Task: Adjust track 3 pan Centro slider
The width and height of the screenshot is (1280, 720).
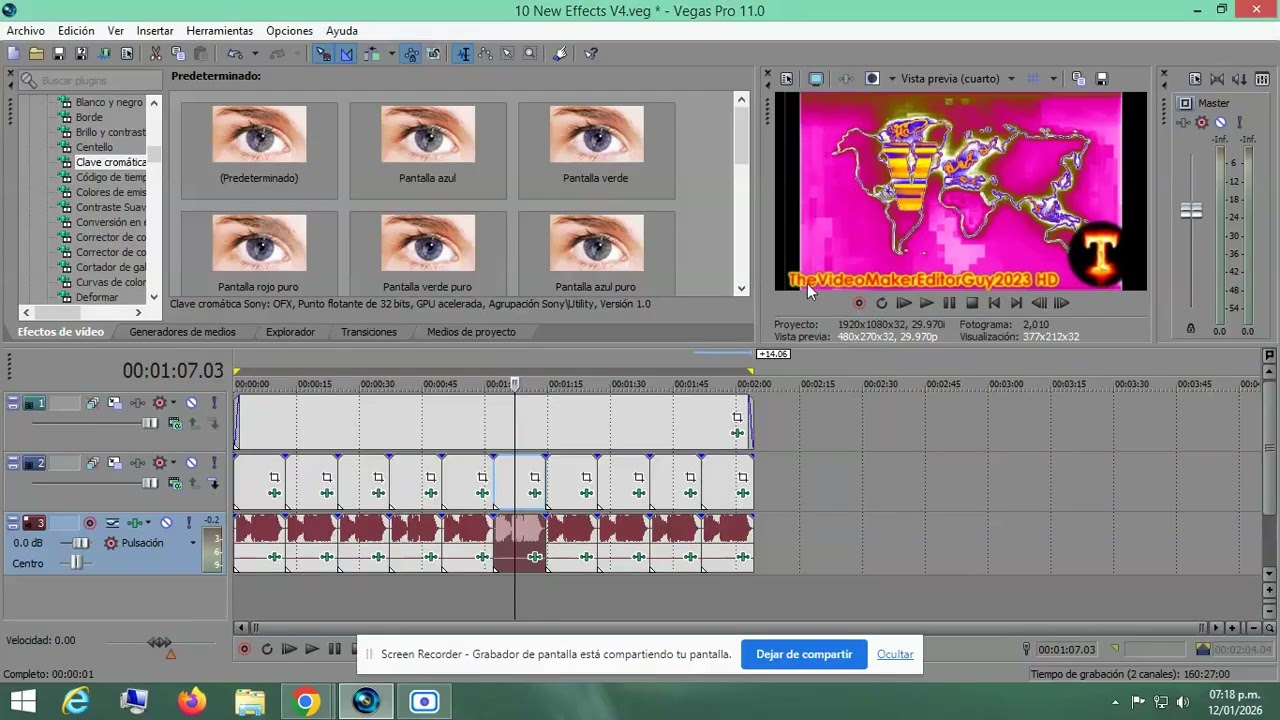Action: point(76,564)
